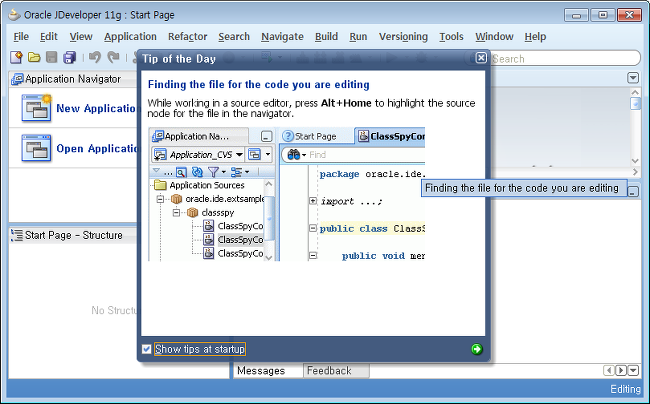Minimize the panel beside the tooltip
Viewport: 650px width, 404px height.
pyautogui.click(x=633, y=192)
